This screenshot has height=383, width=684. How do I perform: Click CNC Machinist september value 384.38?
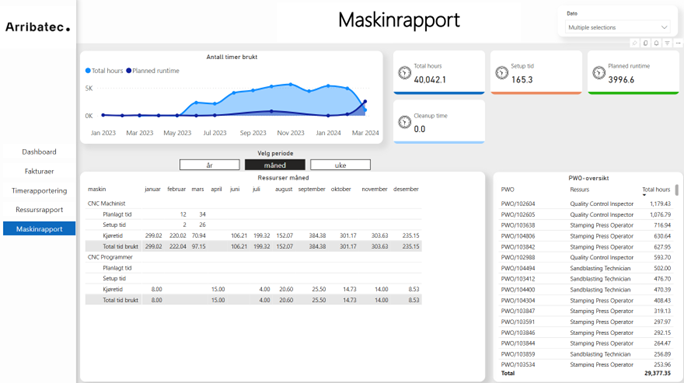click(317, 236)
